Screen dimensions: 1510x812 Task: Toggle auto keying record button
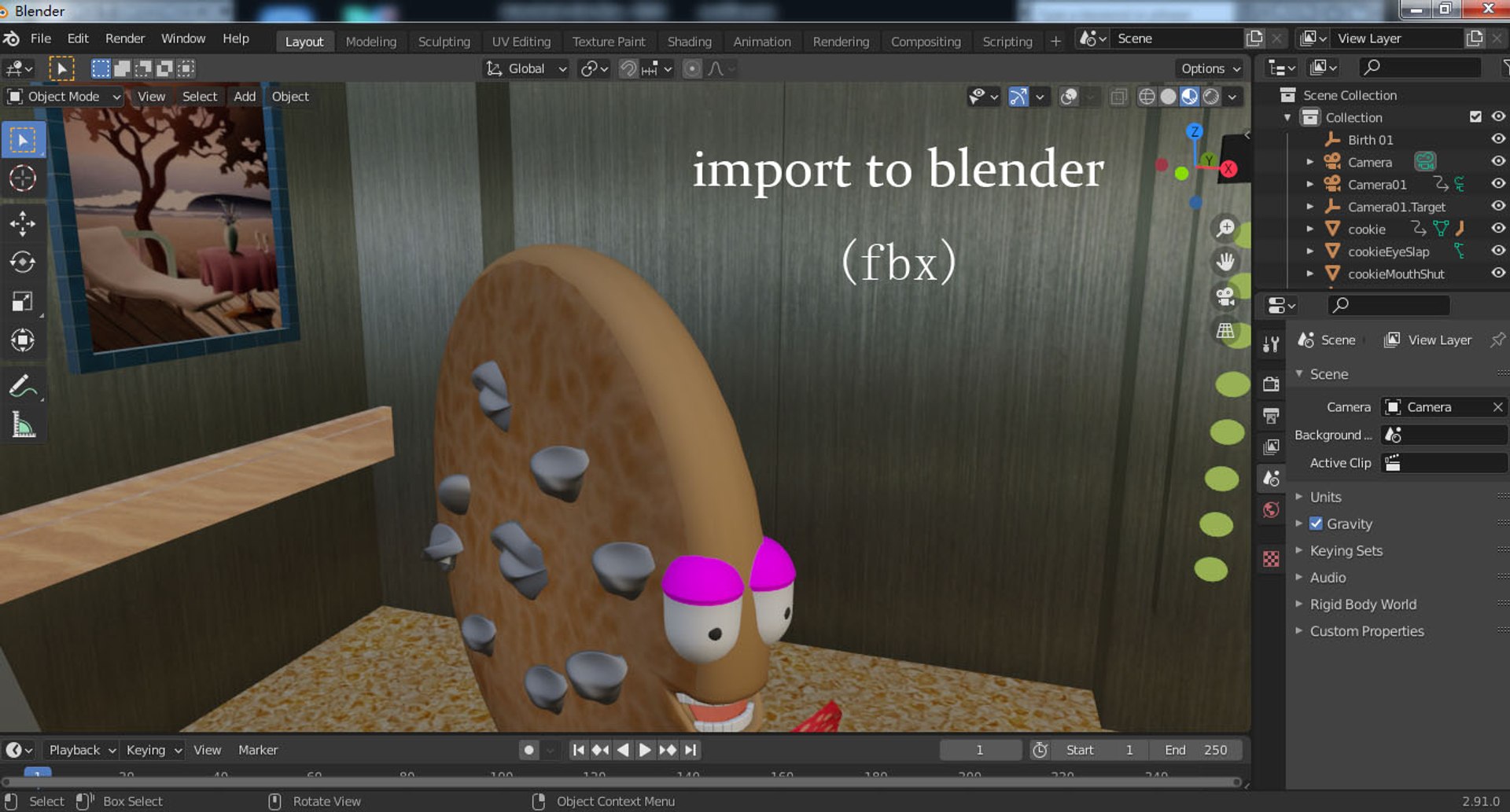(x=529, y=750)
